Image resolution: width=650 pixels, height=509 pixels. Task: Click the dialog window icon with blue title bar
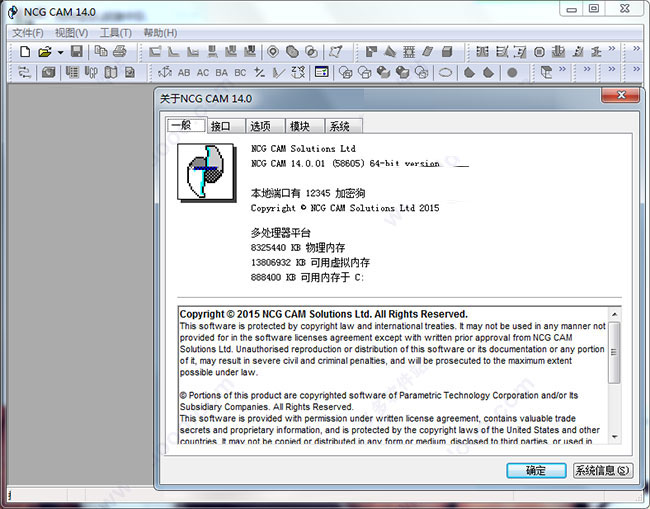(x=322, y=72)
